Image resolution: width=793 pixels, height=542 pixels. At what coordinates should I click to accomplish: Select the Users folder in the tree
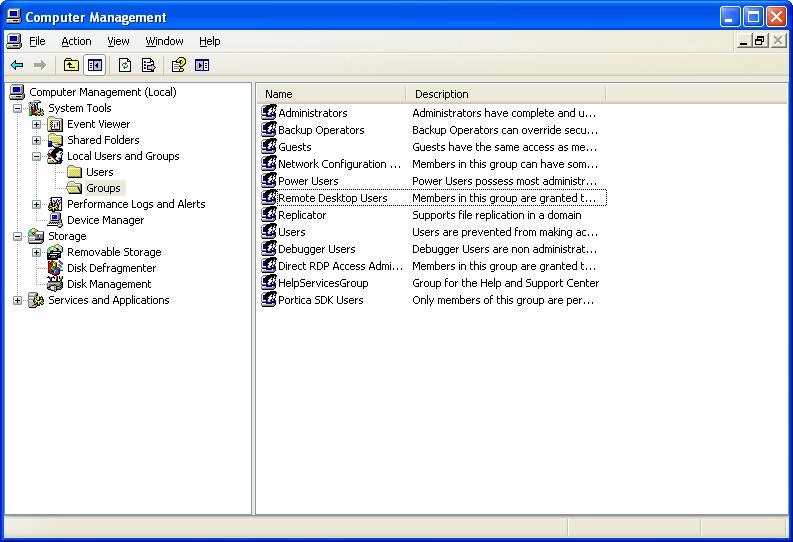[x=99, y=172]
